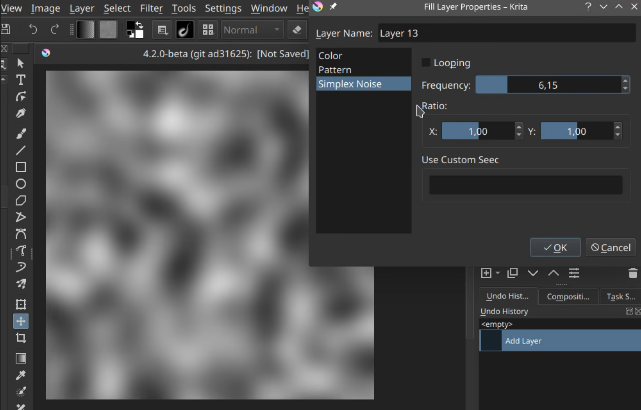Image resolution: width=641 pixels, height=410 pixels.
Task: Decrease the Ratio X stepper
Action: tap(519, 135)
